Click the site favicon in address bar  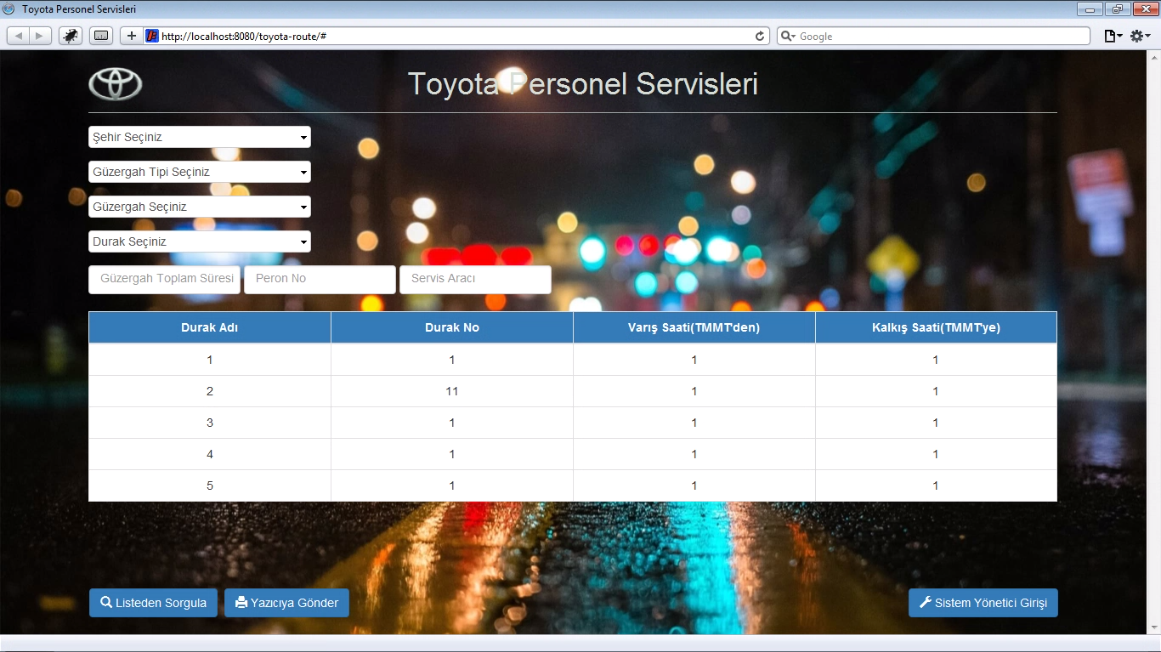(x=152, y=36)
